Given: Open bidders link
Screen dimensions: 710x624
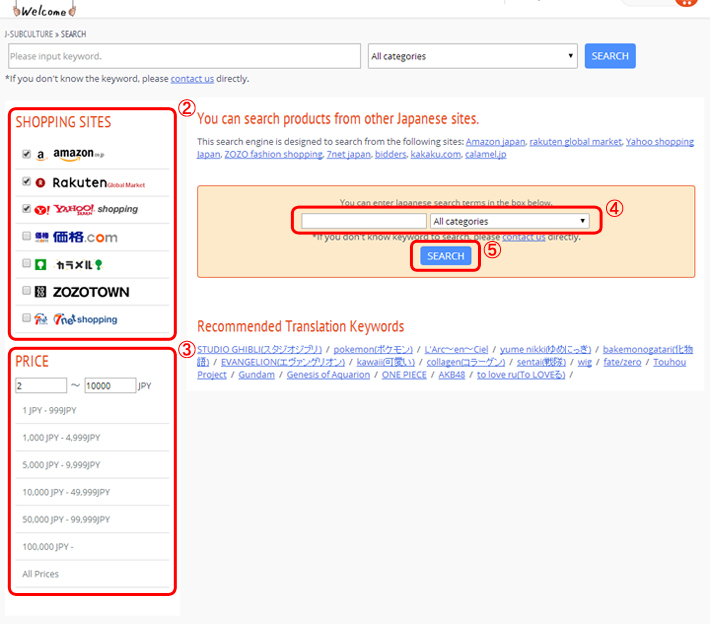Looking at the screenshot, I should point(390,154).
